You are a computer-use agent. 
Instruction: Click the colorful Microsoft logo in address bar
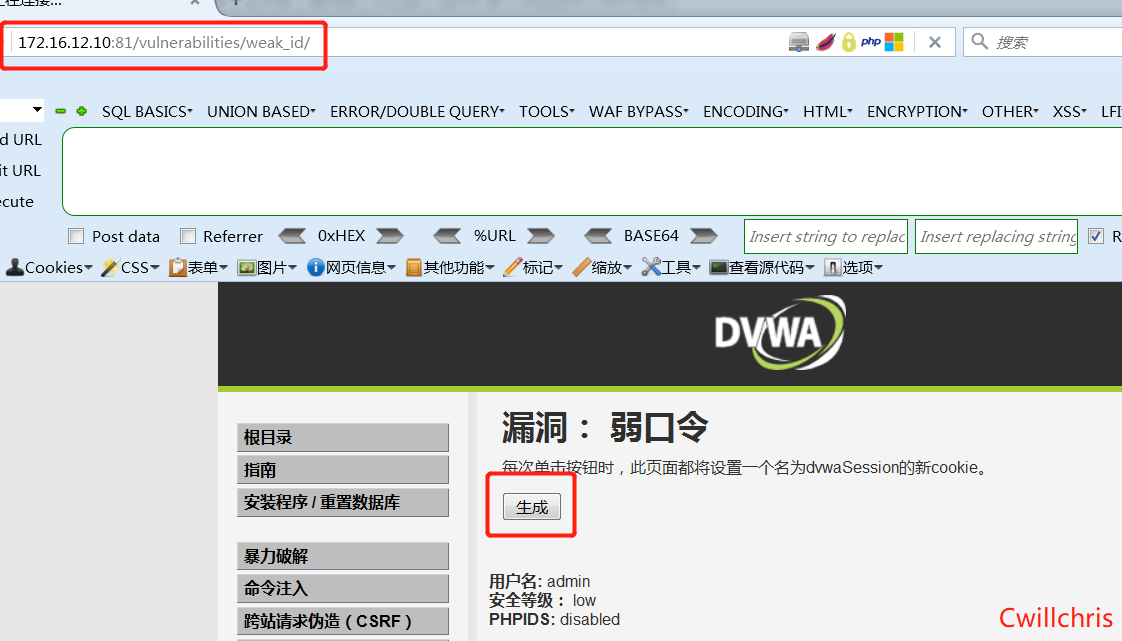[893, 42]
